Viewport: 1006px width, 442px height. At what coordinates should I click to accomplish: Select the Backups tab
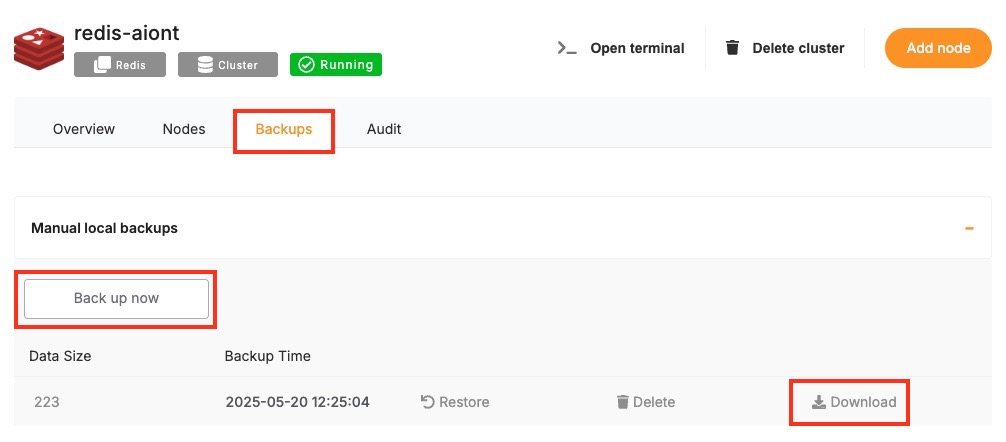coord(284,129)
